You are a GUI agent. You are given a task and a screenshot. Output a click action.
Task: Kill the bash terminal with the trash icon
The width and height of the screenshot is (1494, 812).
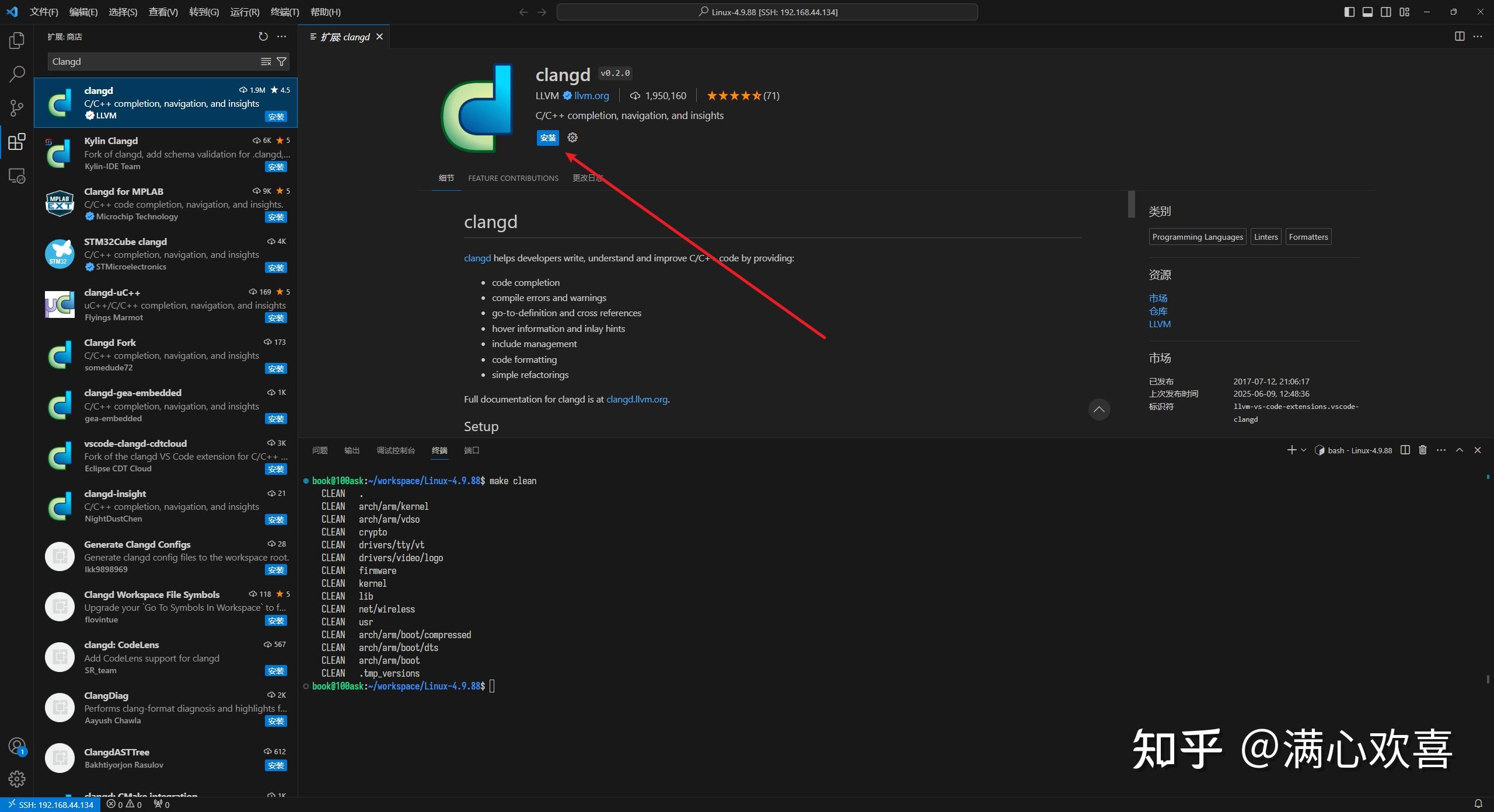(x=1422, y=450)
